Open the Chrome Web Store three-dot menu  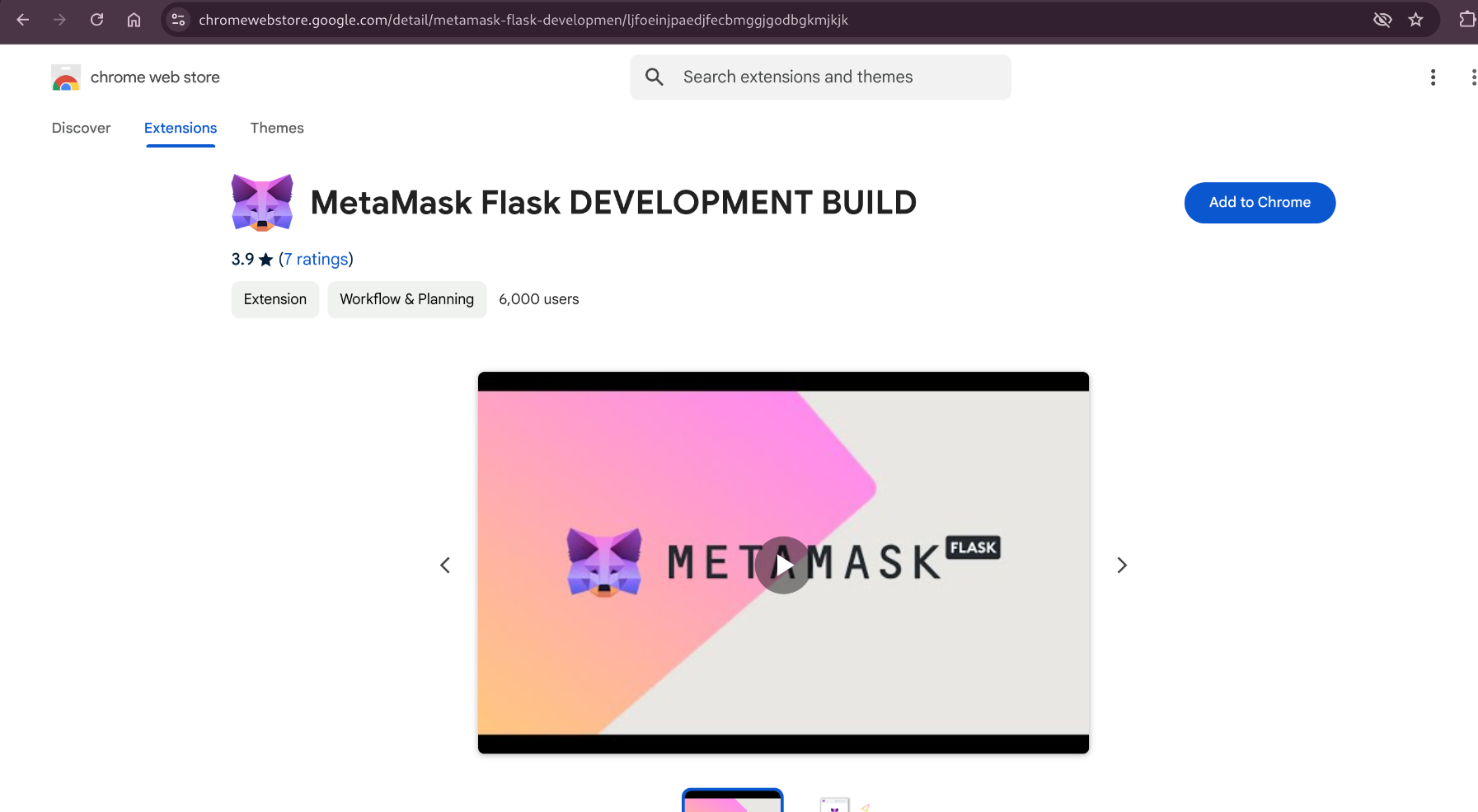tap(1433, 77)
